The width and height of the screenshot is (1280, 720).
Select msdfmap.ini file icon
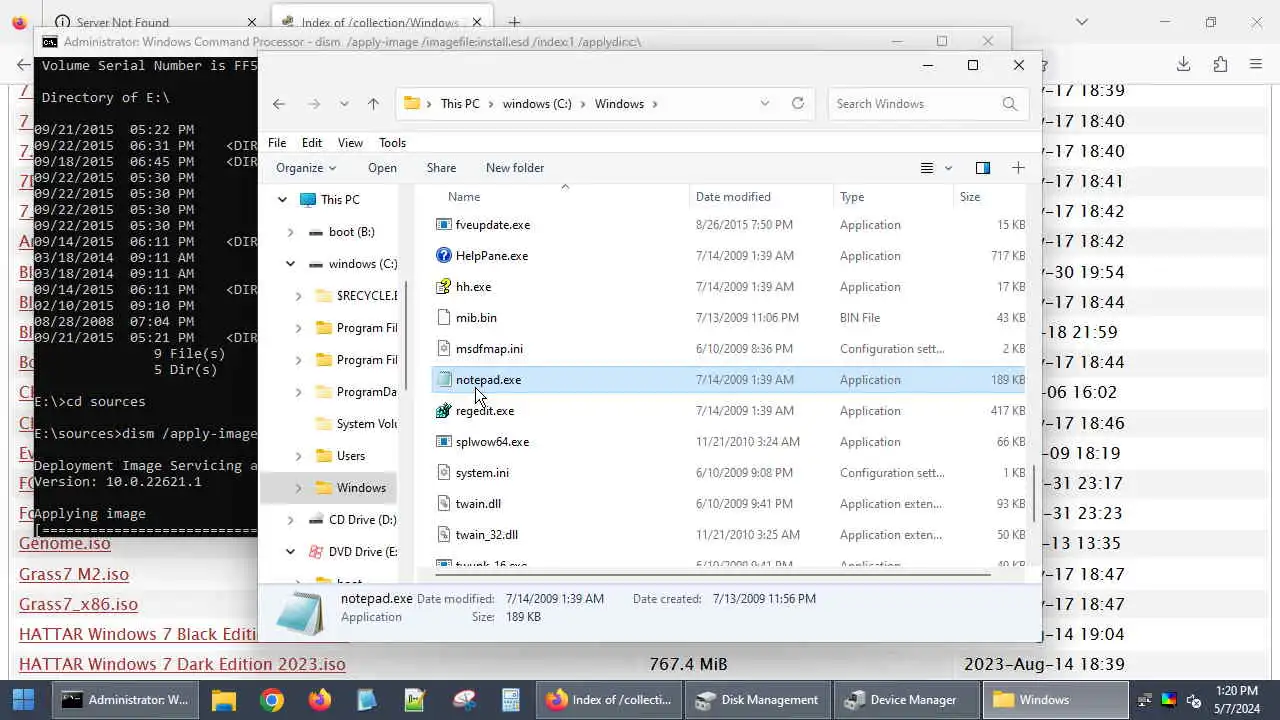click(444, 349)
